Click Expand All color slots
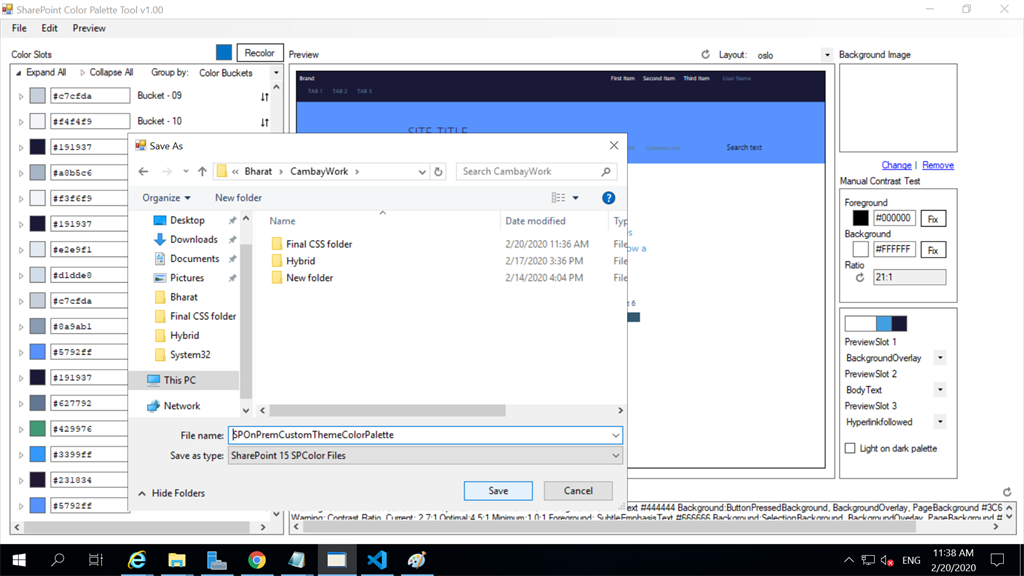The width and height of the screenshot is (1024, 576). [x=40, y=72]
